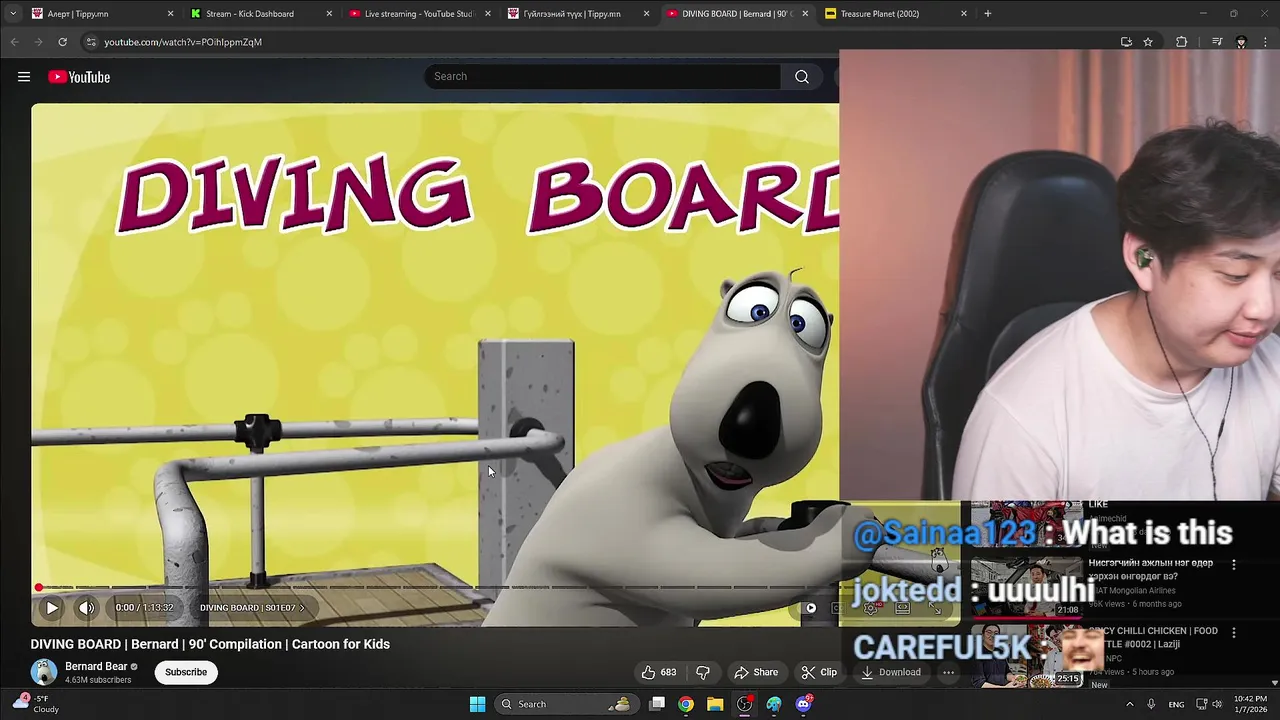Switch to the Kick Dashboard tab
1280x720 pixels.
click(x=250, y=14)
